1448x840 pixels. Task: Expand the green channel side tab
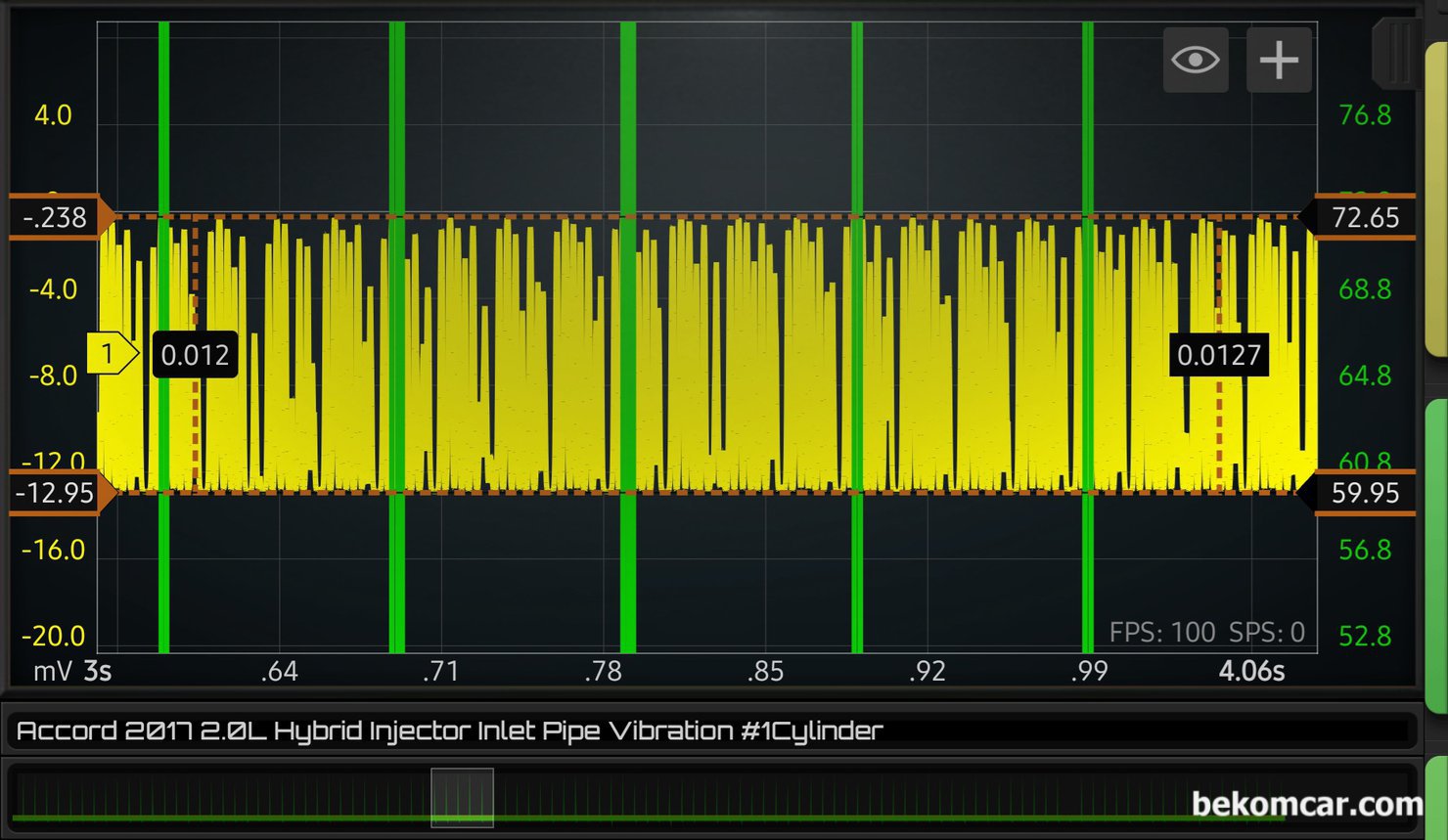[x=1435, y=553]
